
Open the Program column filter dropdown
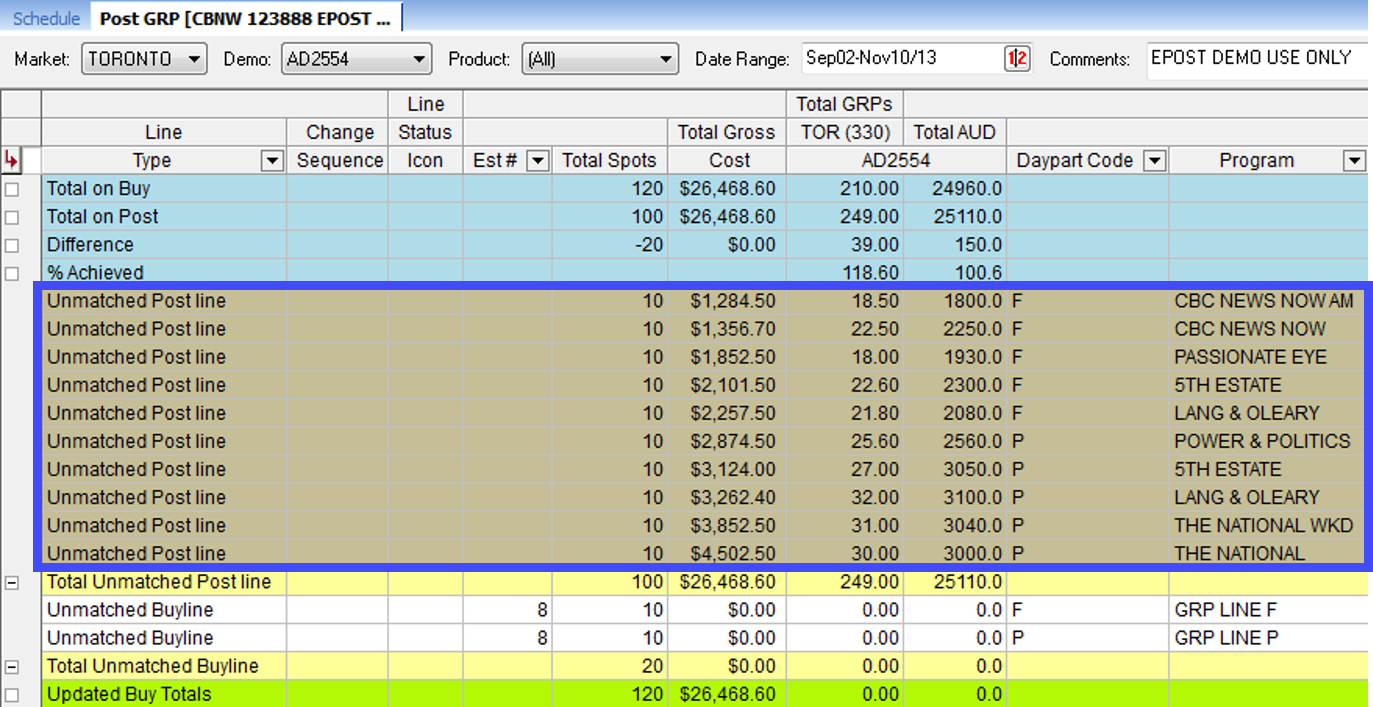[x=1354, y=161]
